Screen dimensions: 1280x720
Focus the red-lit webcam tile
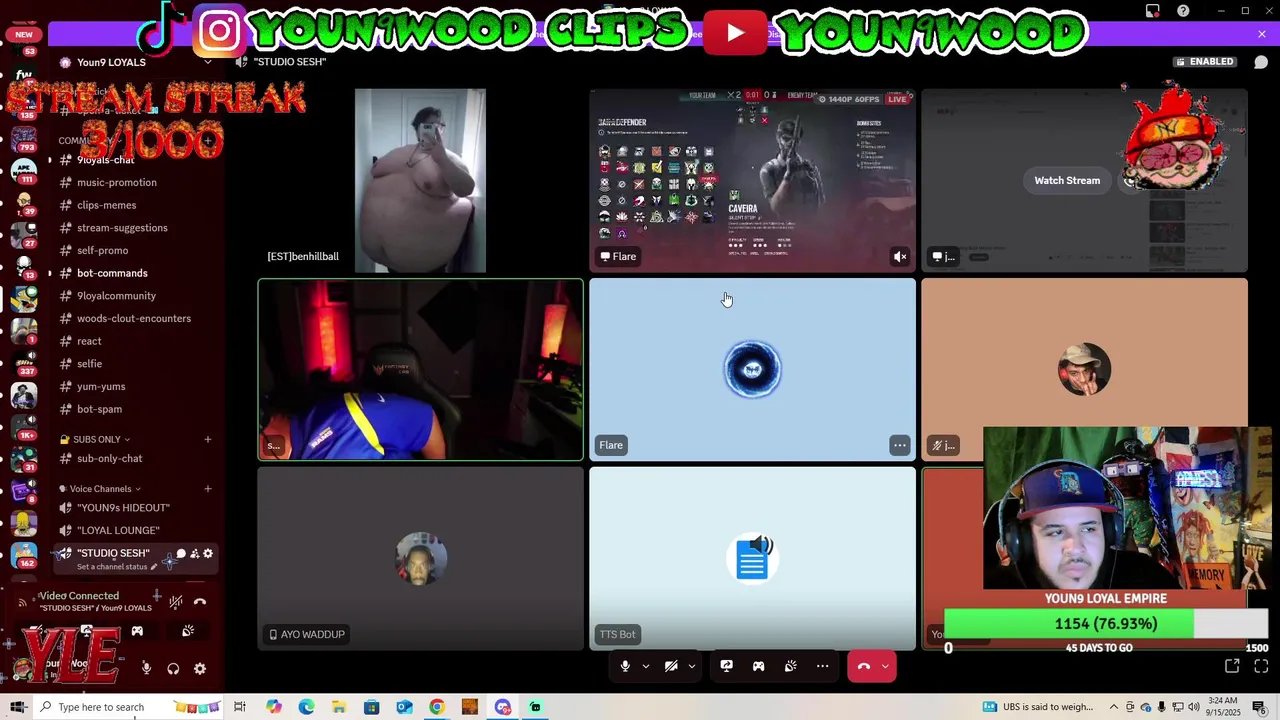click(420, 370)
